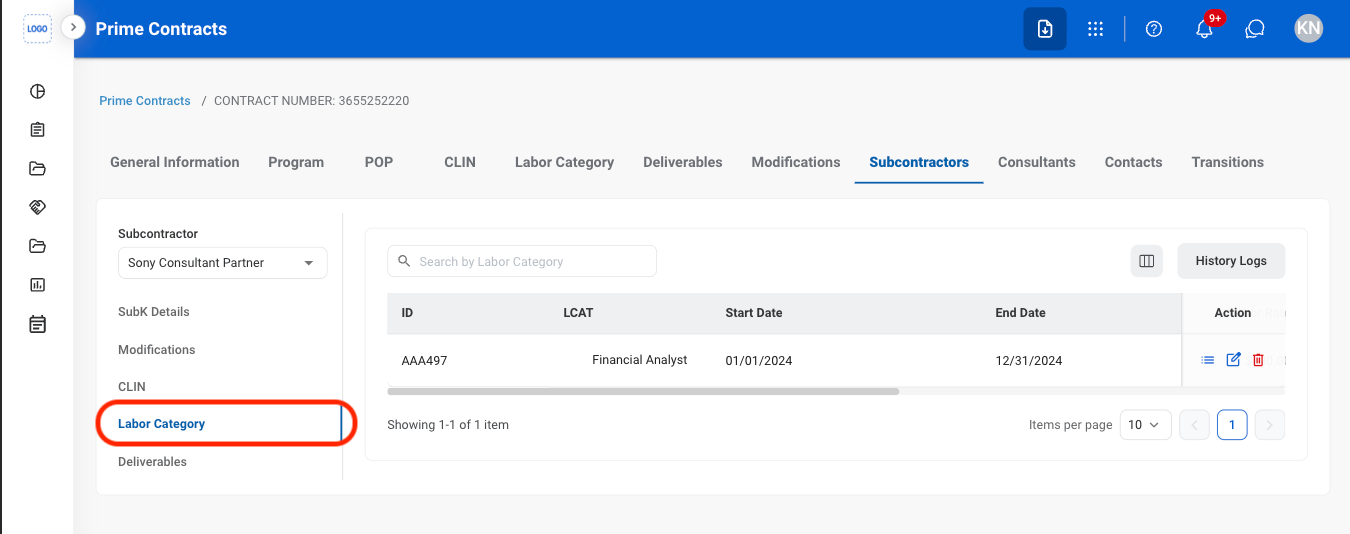Click the Financial Analyst cell

640,360
